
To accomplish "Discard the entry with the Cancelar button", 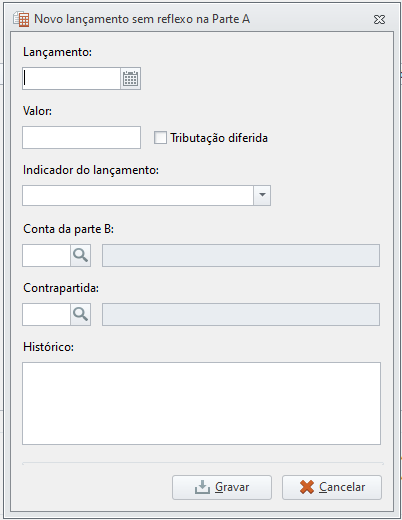I will [332, 487].
